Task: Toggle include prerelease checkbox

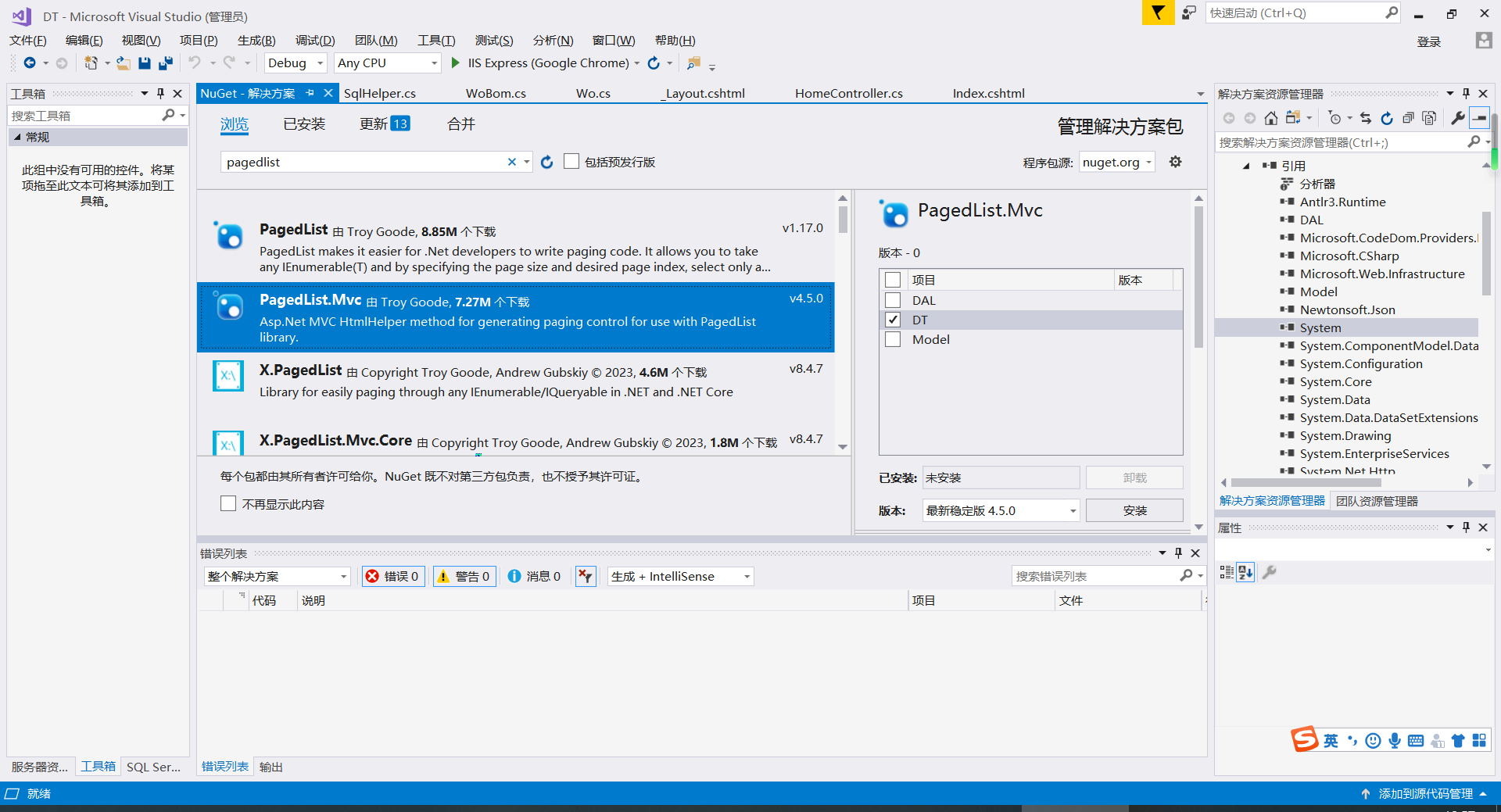Action: tap(571, 161)
